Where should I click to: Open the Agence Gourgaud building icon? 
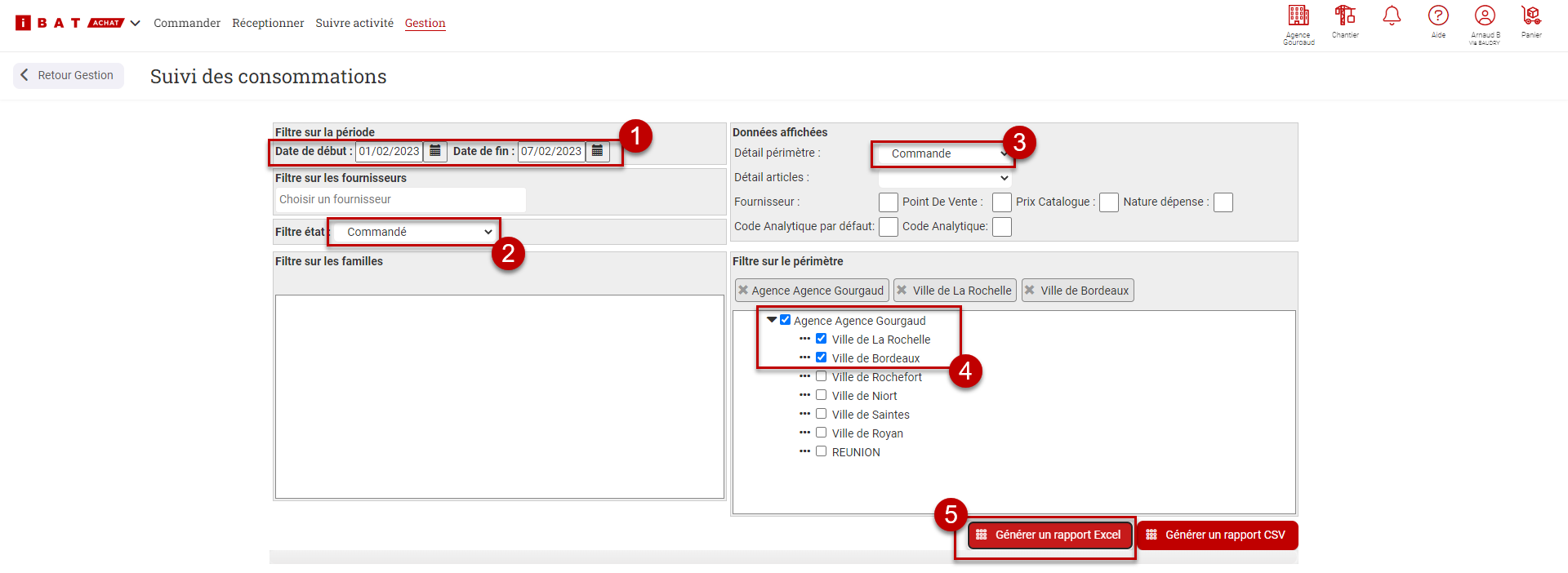pos(1298,16)
